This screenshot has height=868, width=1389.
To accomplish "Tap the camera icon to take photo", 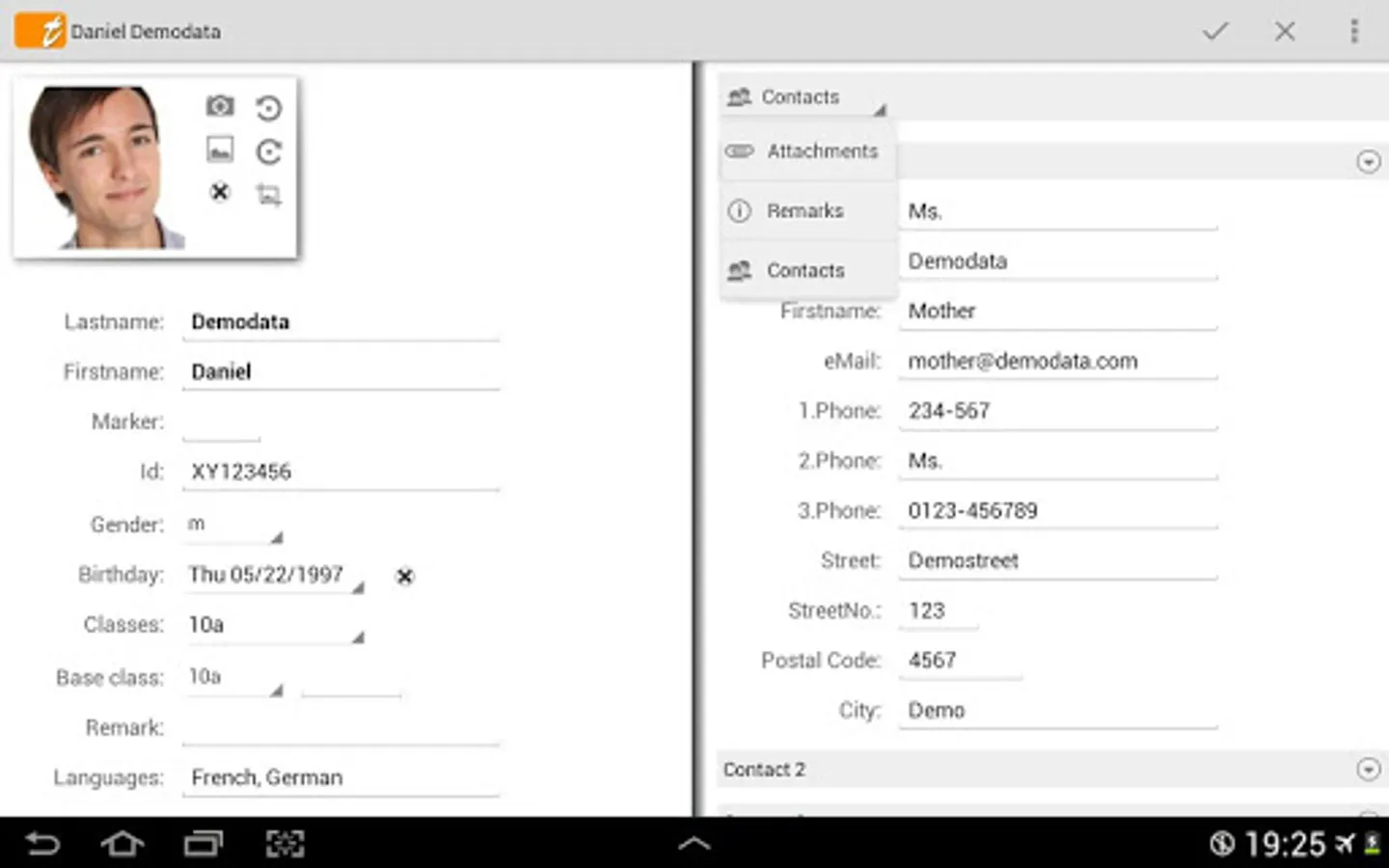I will pyautogui.click(x=220, y=106).
